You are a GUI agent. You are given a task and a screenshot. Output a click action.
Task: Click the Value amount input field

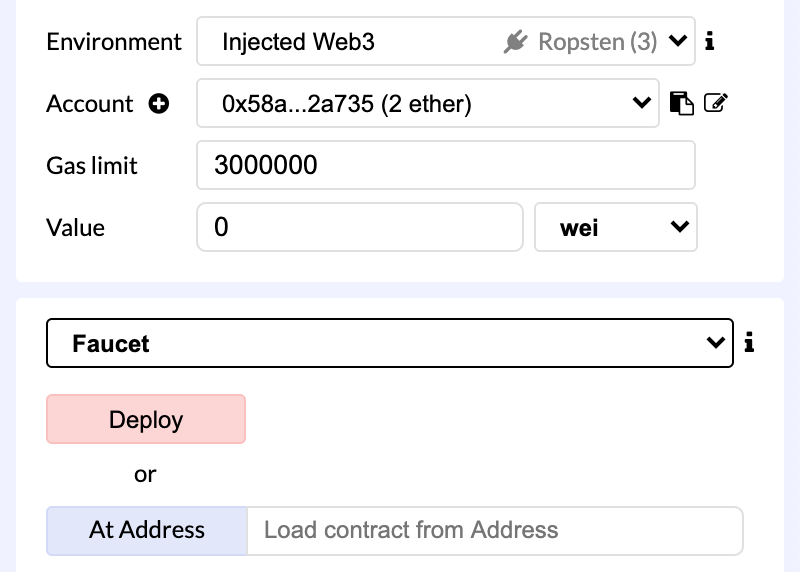[360, 227]
